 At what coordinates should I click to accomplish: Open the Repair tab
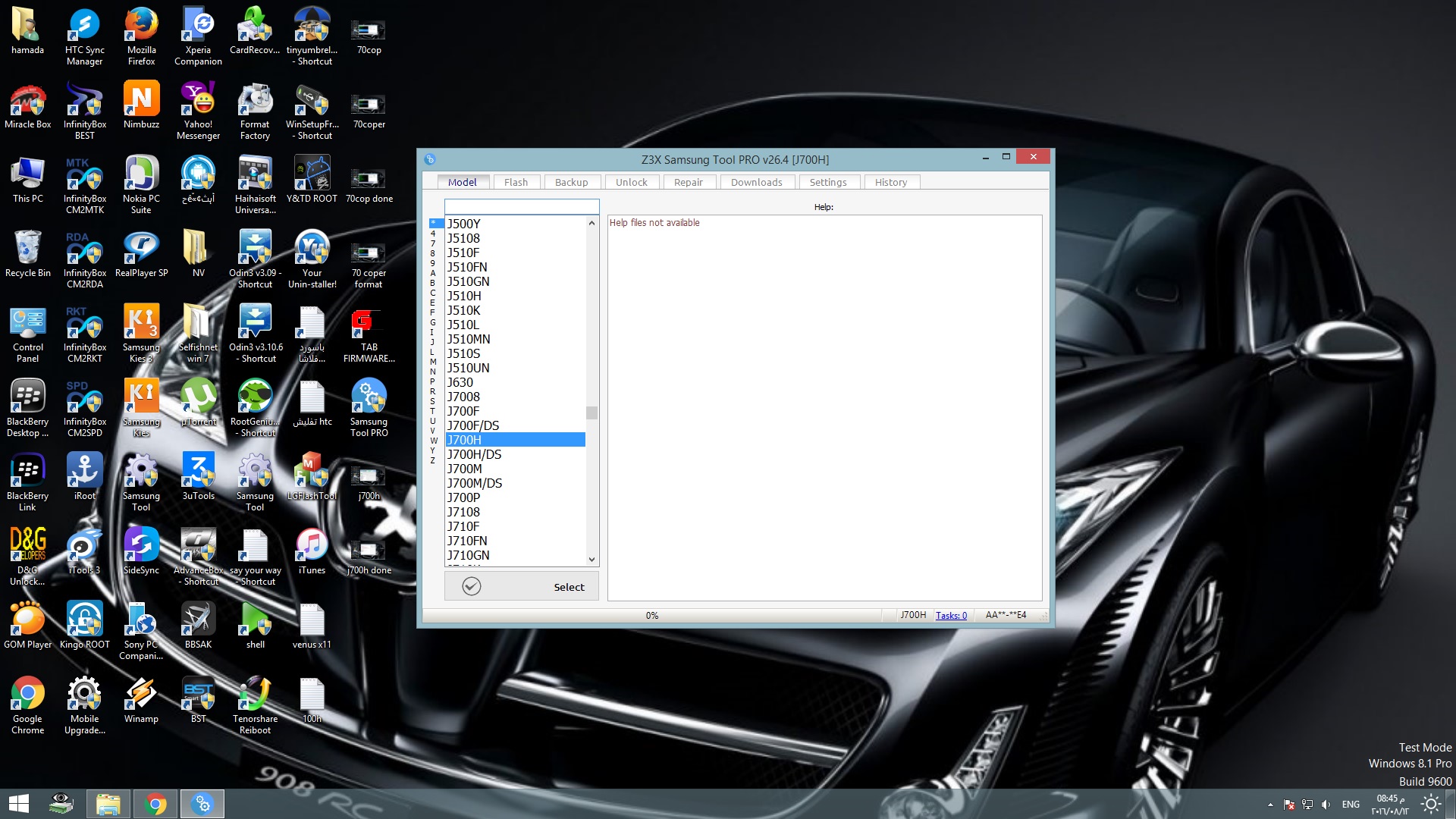(x=688, y=182)
